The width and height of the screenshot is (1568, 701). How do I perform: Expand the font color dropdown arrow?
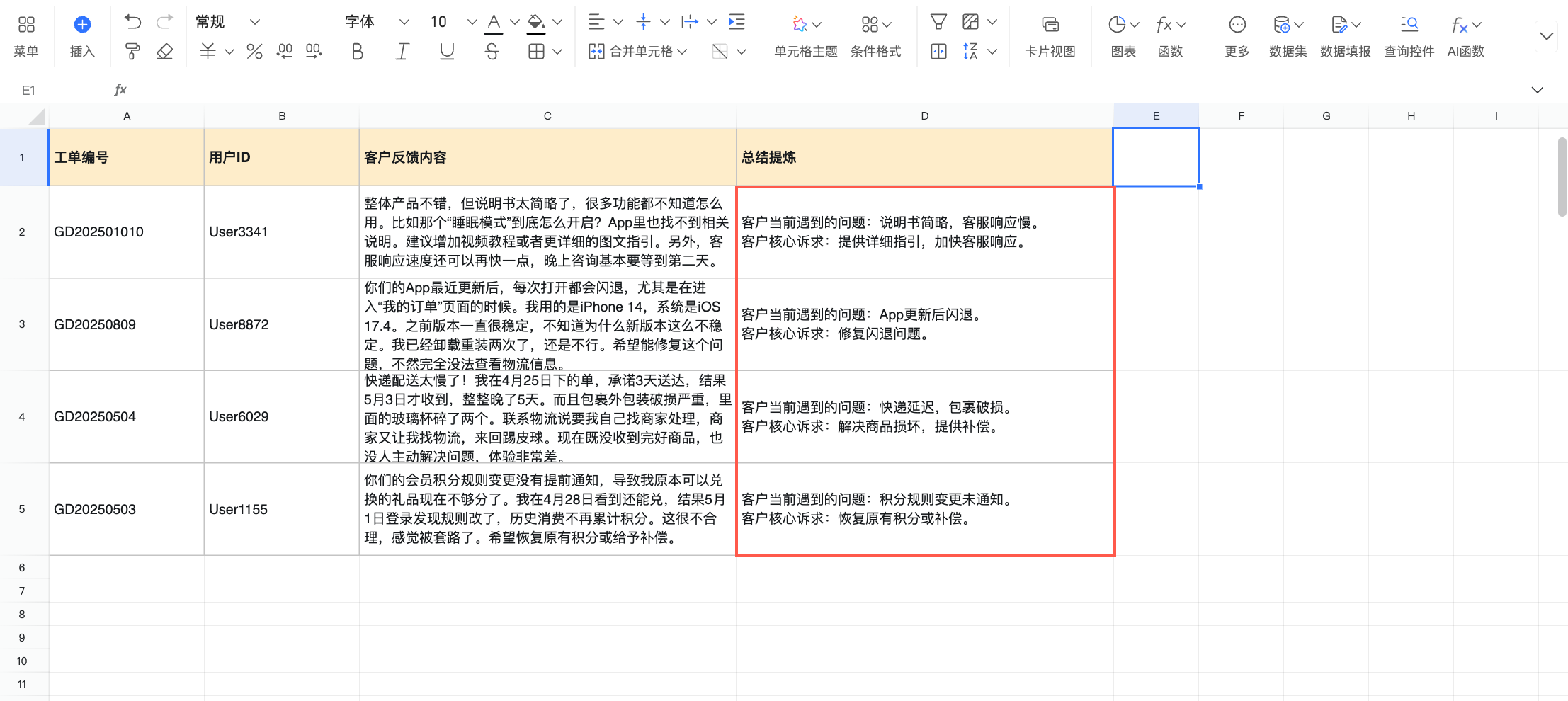515,22
